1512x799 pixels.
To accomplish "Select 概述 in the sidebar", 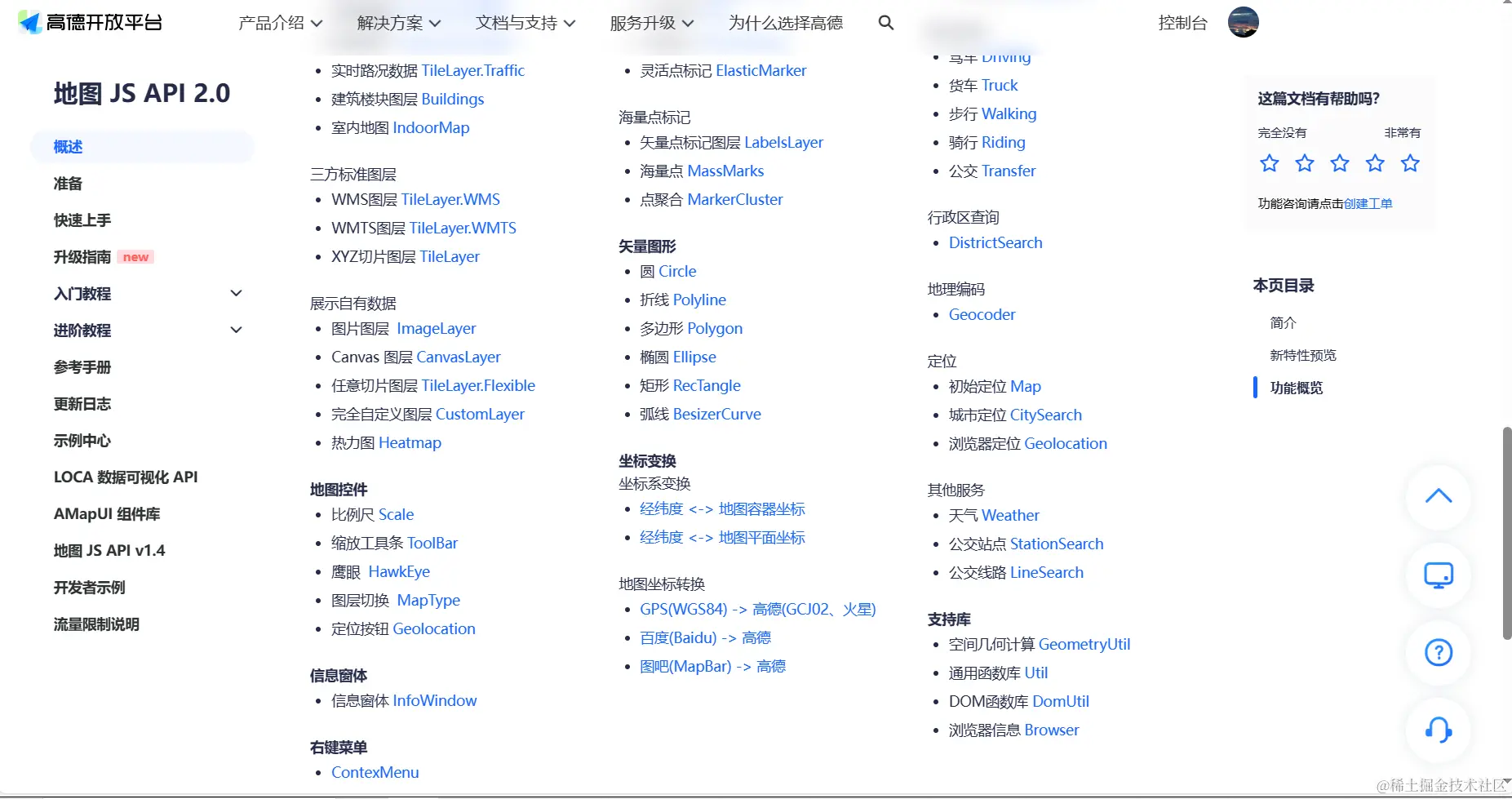I will click(x=142, y=147).
